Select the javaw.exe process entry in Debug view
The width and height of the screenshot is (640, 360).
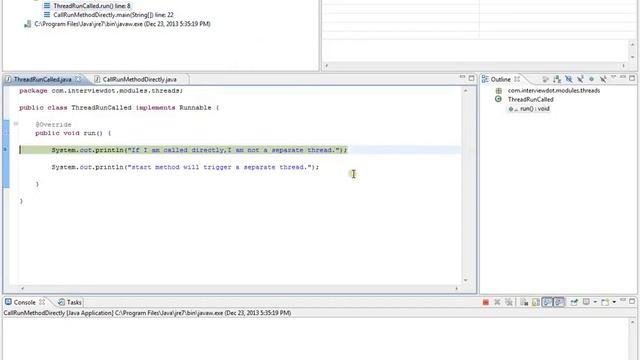pyautogui.click(x=122, y=24)
